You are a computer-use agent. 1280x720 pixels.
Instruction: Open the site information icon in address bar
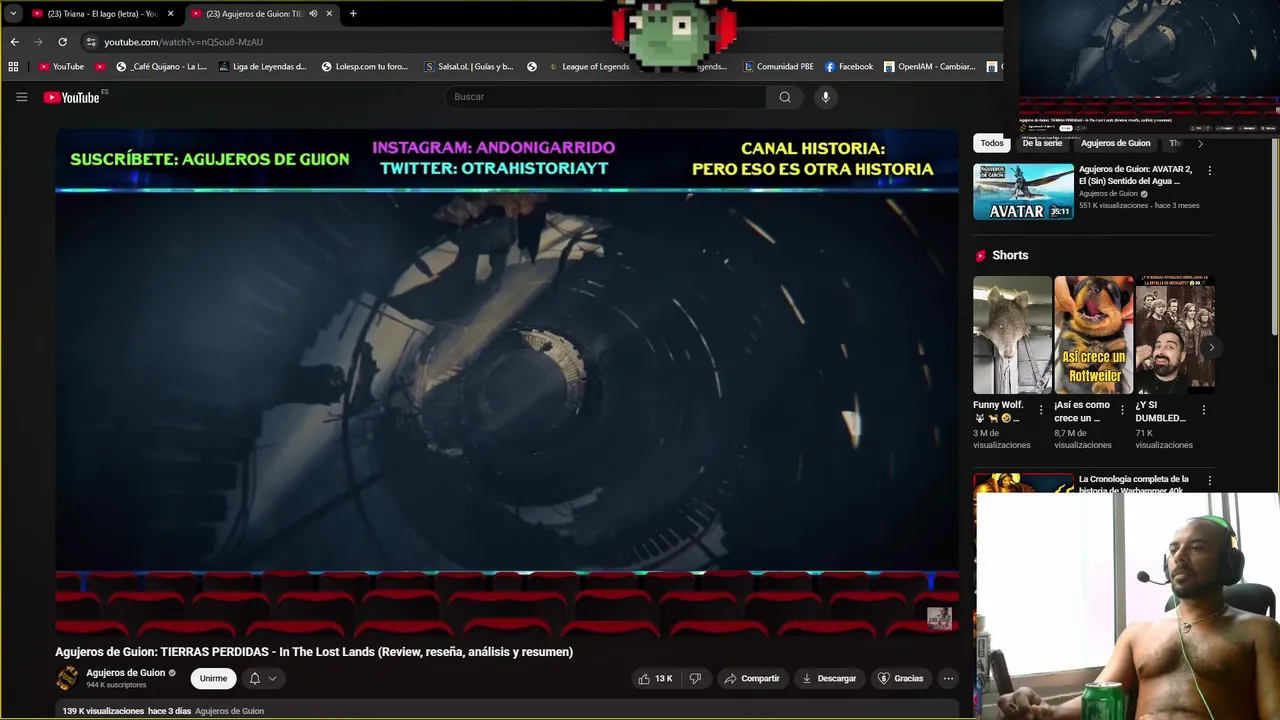91,42
